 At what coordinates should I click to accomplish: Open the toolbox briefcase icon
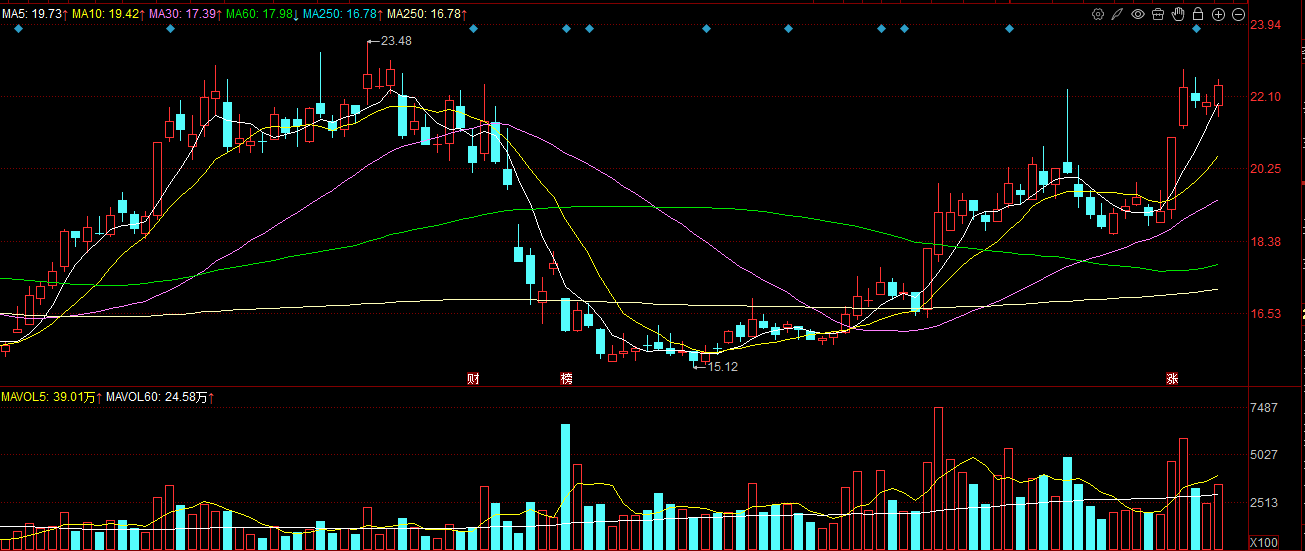pyautogui.click(x=1158, y=14)
